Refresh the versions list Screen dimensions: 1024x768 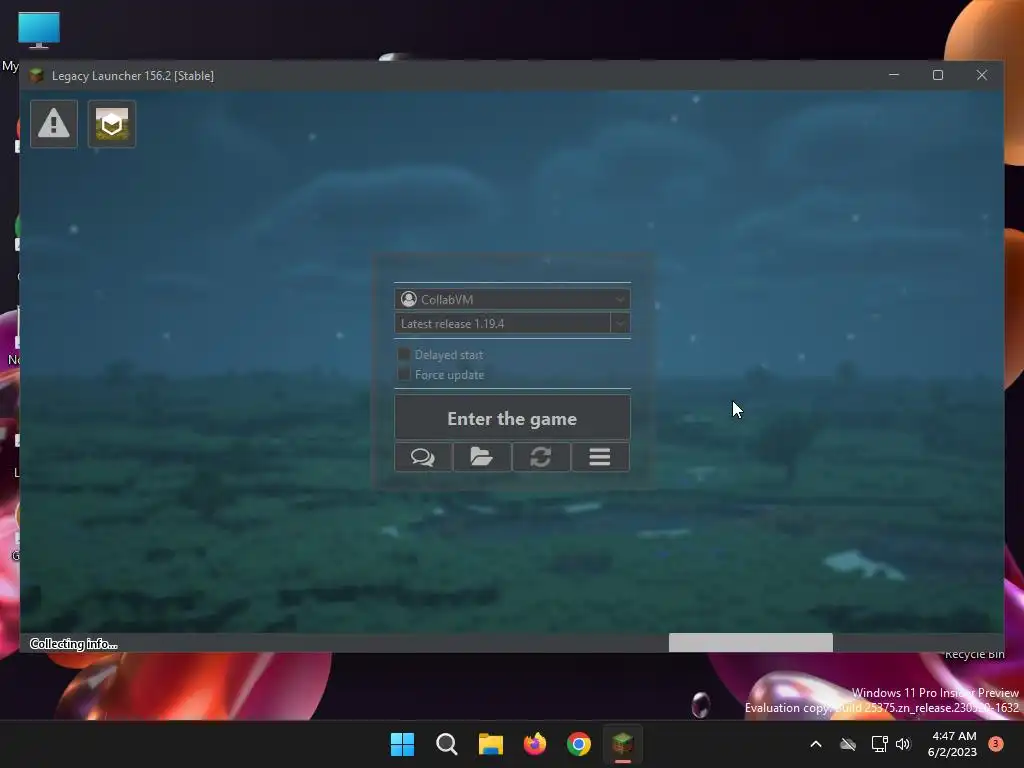(x=541, y=457)
